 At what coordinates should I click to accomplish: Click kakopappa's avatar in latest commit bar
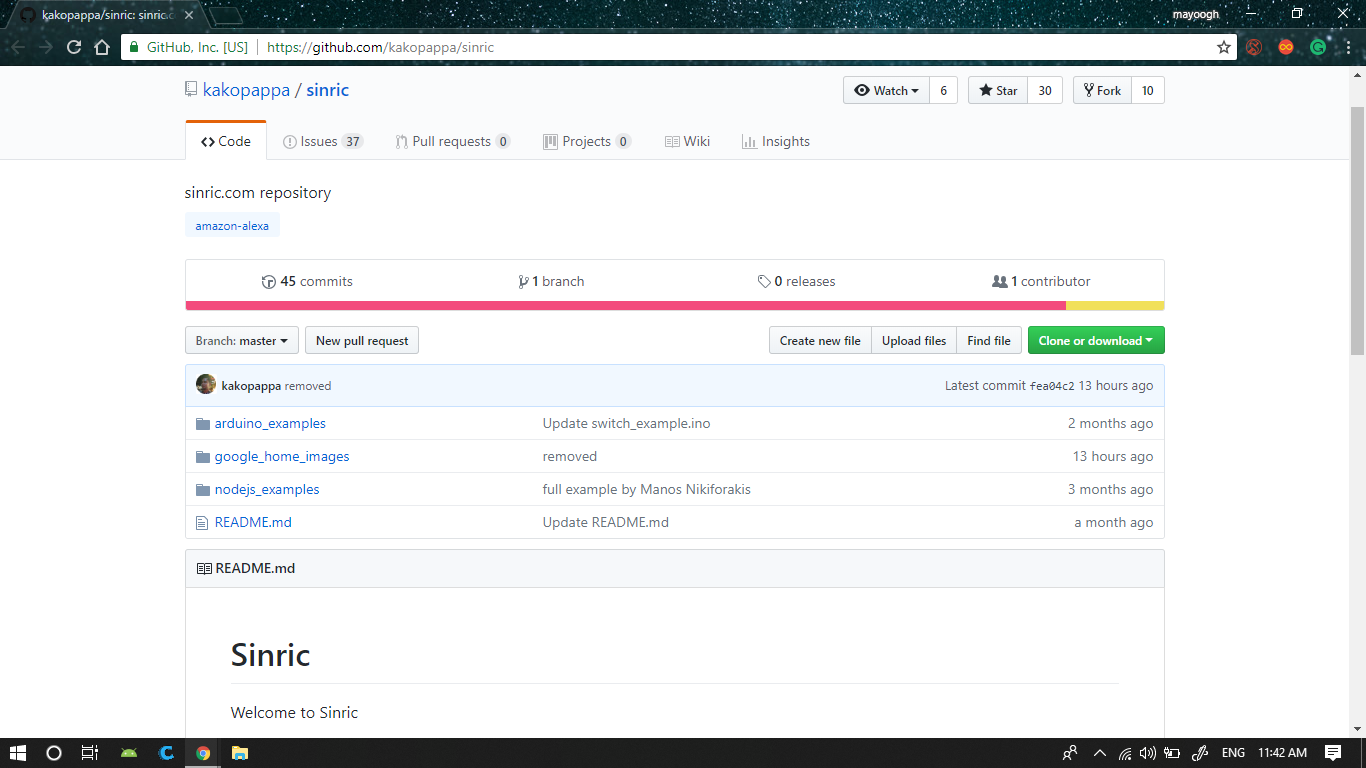click(x=206, y=385)
